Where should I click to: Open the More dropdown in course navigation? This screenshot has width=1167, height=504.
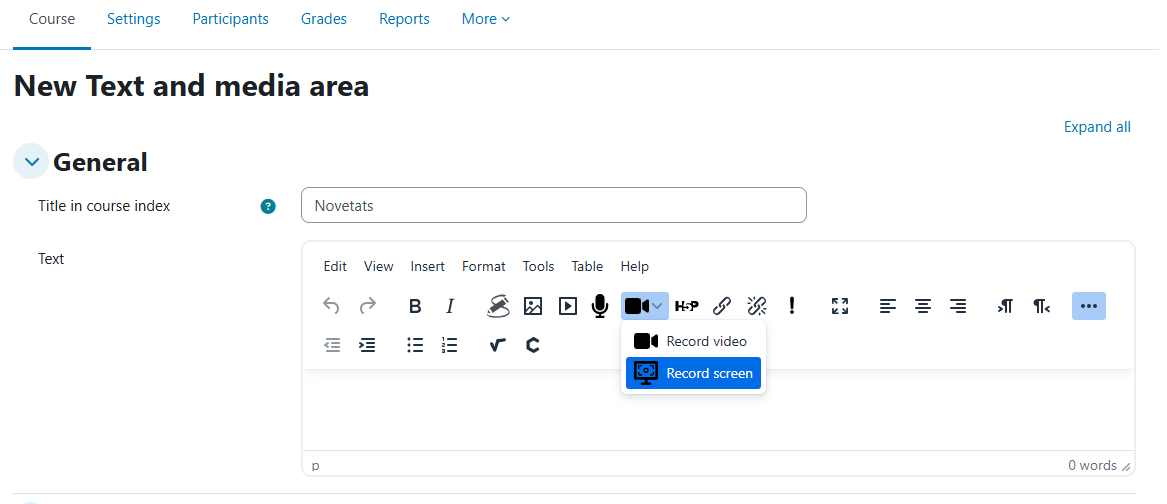pos(486,19)
